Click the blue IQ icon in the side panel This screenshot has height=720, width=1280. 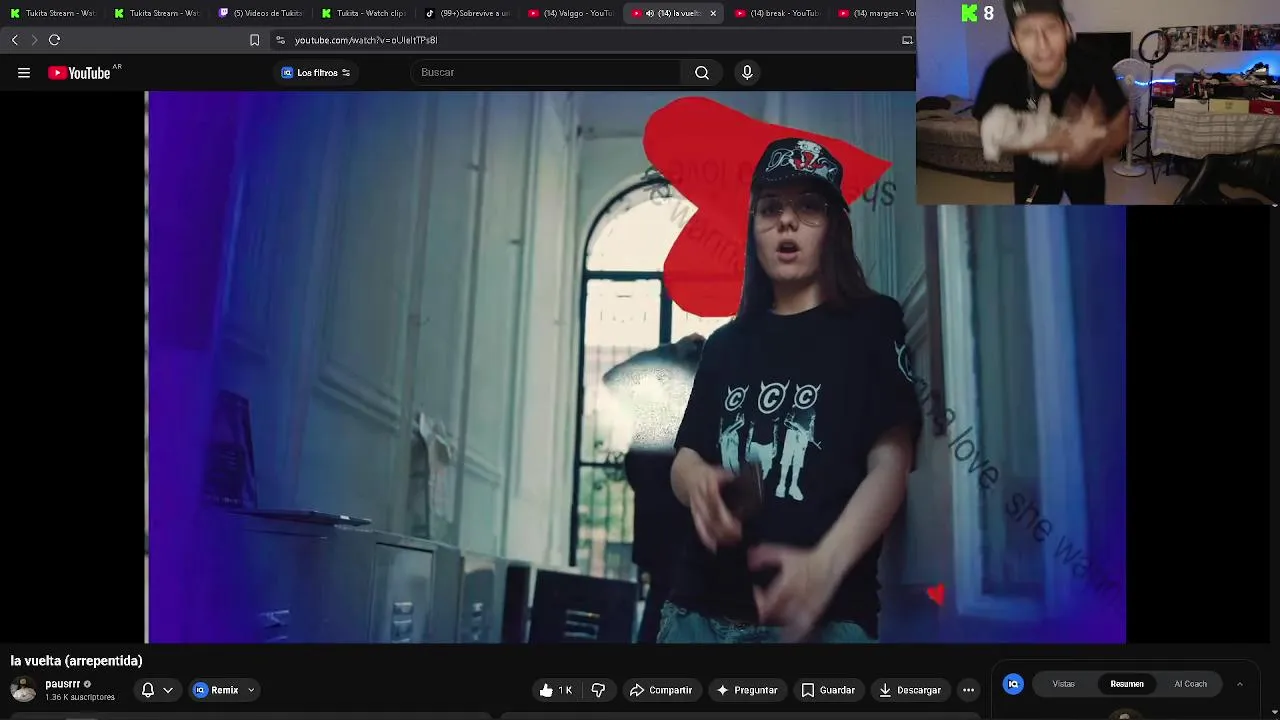pos(1013,684)
